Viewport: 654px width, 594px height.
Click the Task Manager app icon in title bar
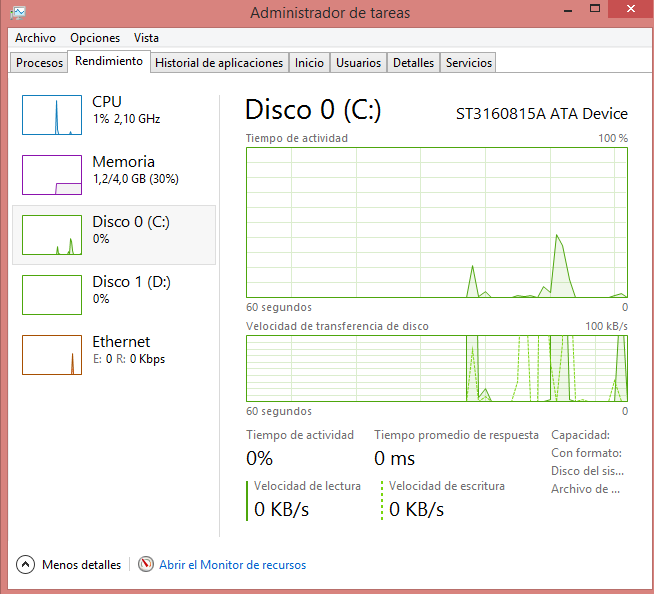point(17,13)
